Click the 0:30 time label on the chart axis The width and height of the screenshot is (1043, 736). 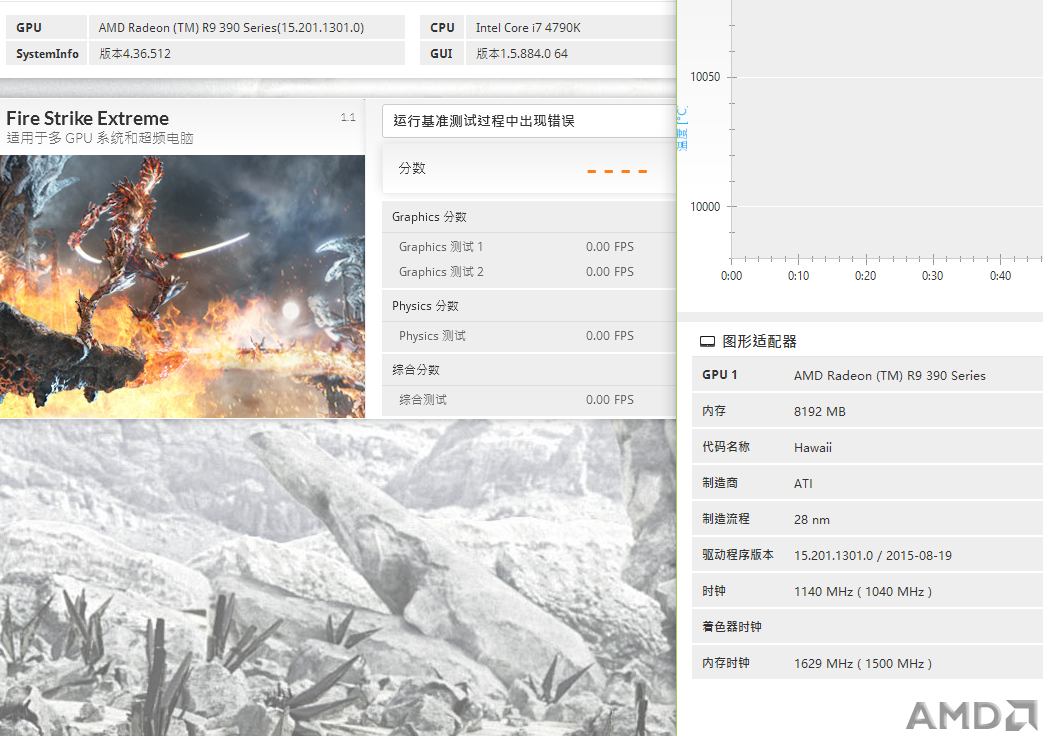933,276
